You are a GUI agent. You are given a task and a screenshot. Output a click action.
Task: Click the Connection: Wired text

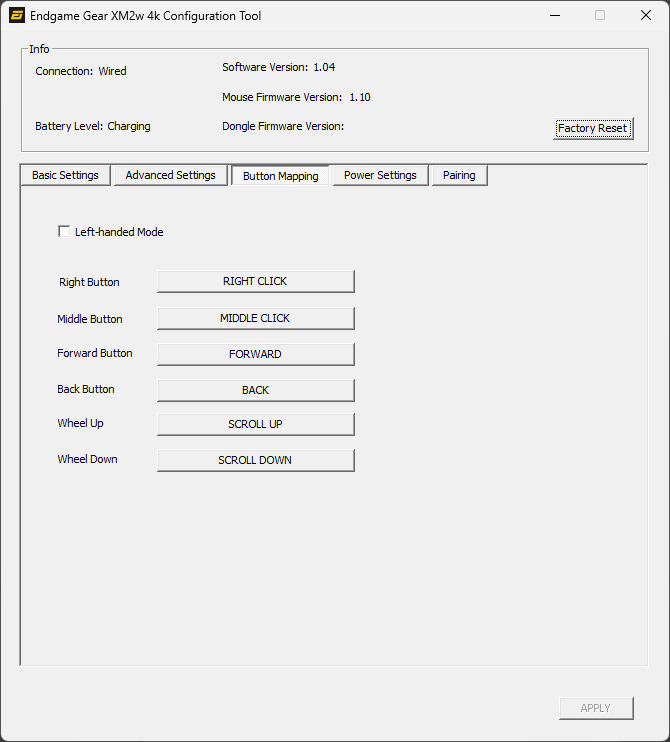pyautogui.click(x=81, y=71)
